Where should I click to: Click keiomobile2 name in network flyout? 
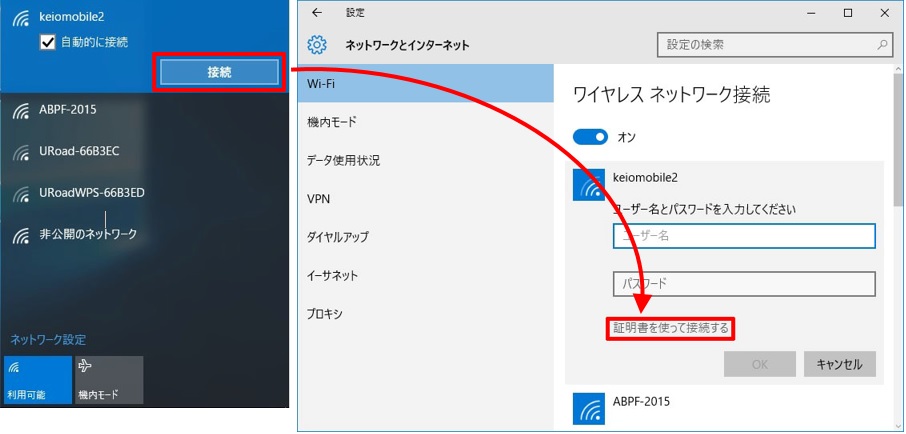pyautogui.click(x=72, y=17)
